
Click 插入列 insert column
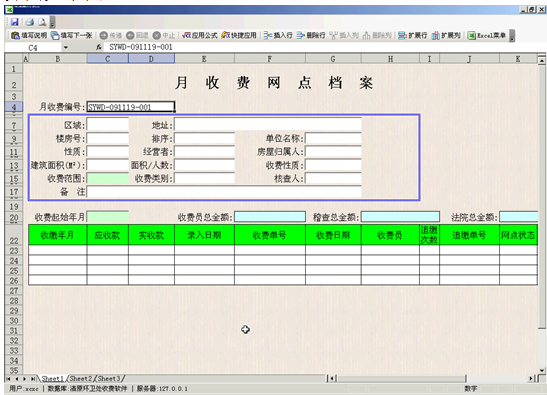344,35
